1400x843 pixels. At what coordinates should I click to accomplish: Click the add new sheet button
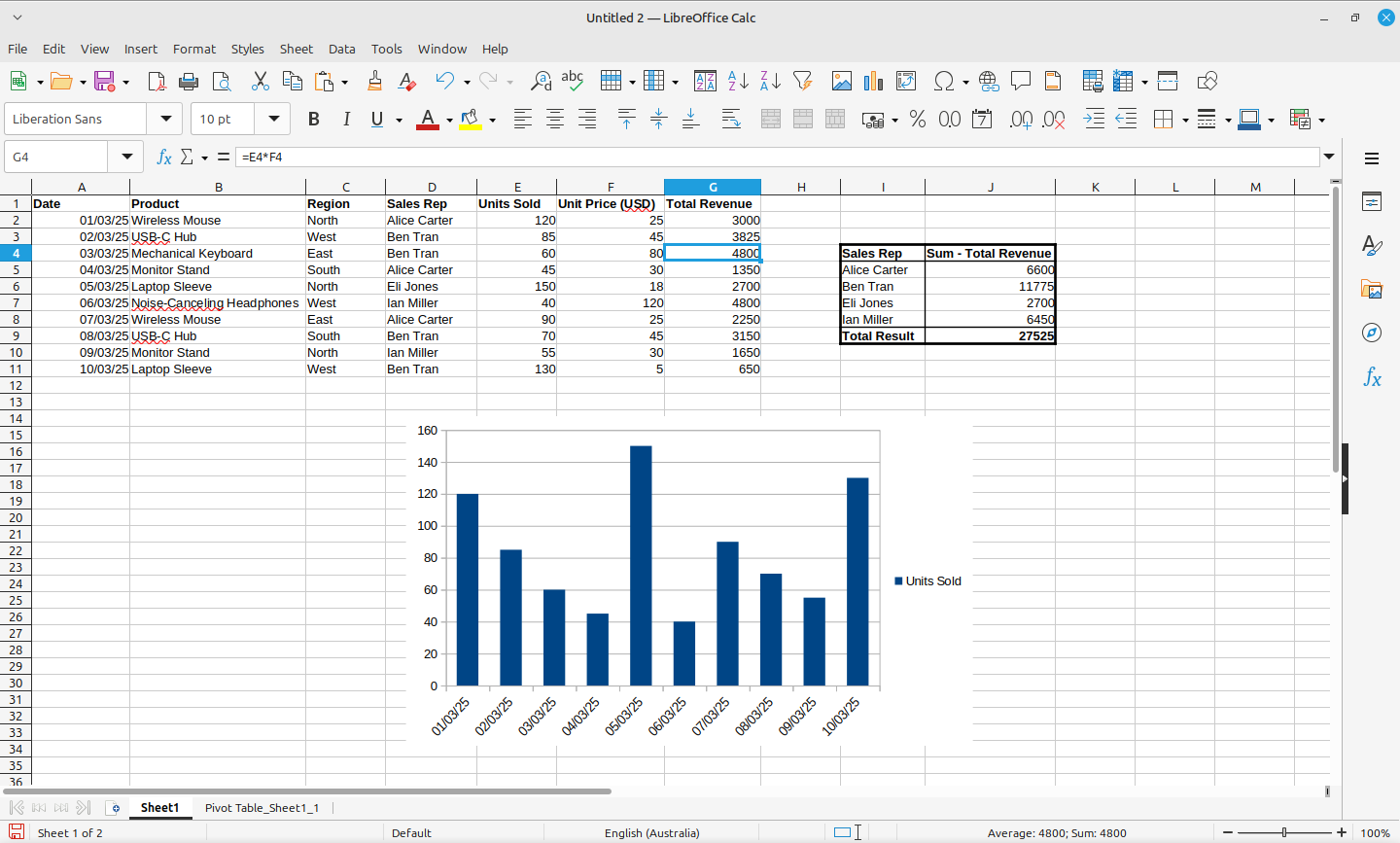click(114, 808)
